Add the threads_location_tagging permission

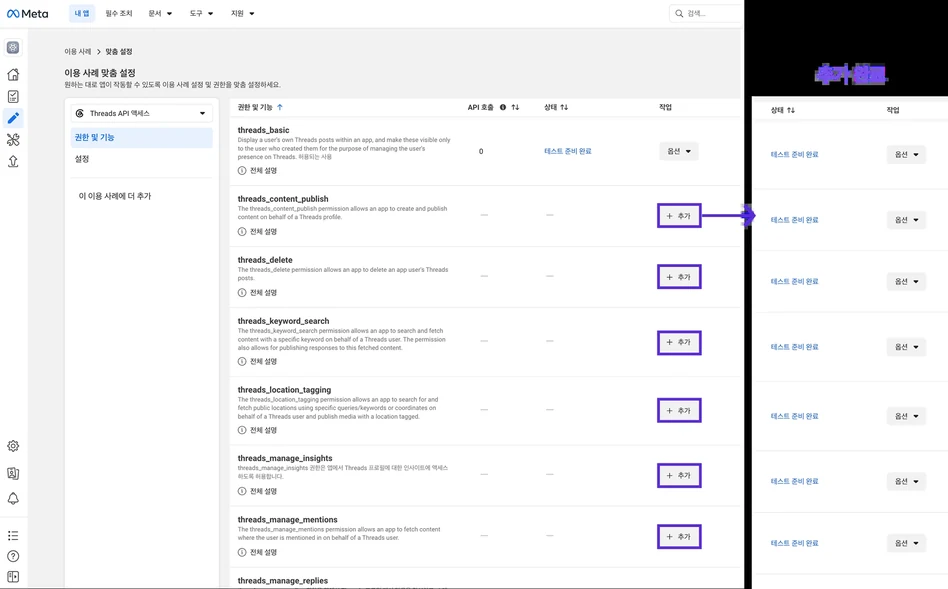679,411
